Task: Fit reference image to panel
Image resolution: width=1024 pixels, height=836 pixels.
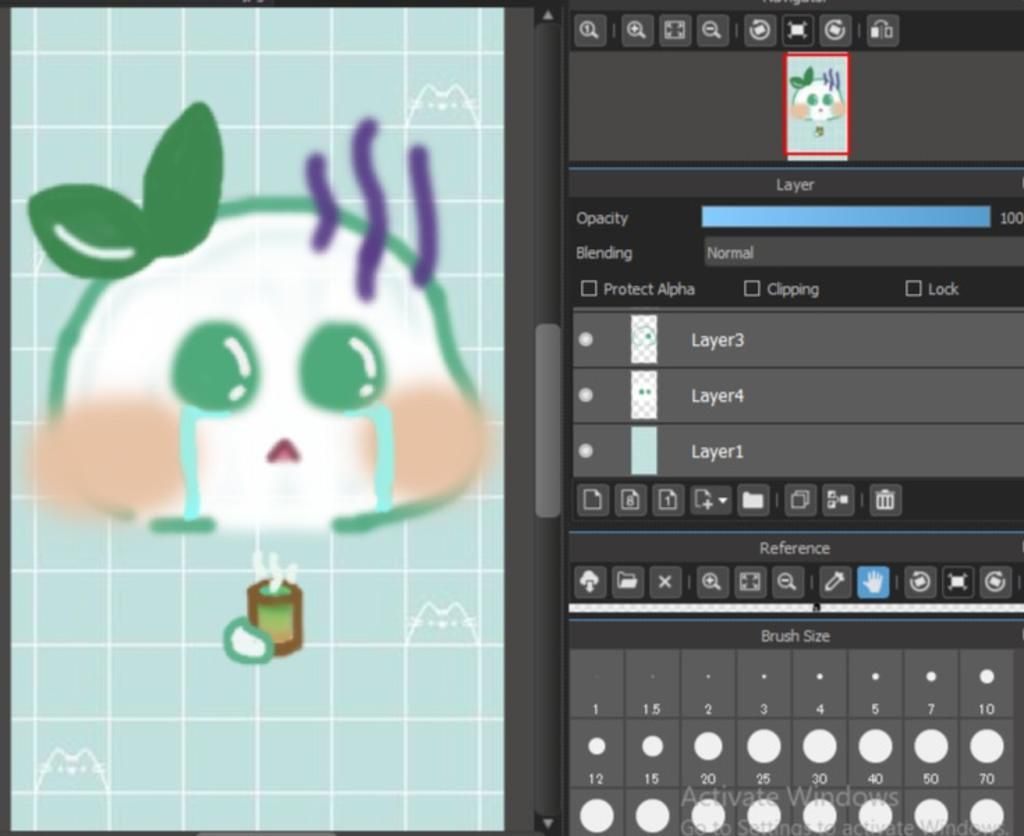Action: pos(750,581)
